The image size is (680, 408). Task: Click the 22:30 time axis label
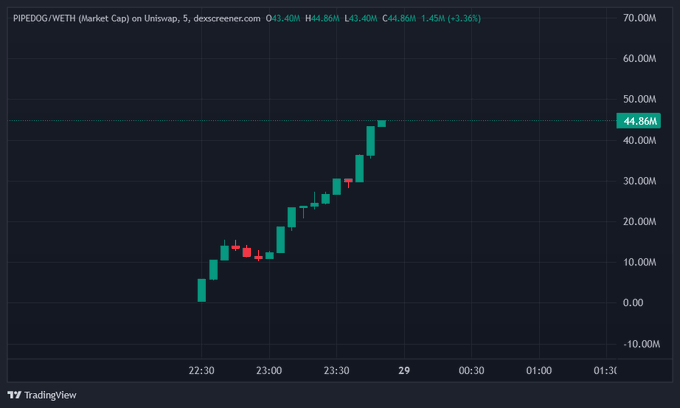201,371
